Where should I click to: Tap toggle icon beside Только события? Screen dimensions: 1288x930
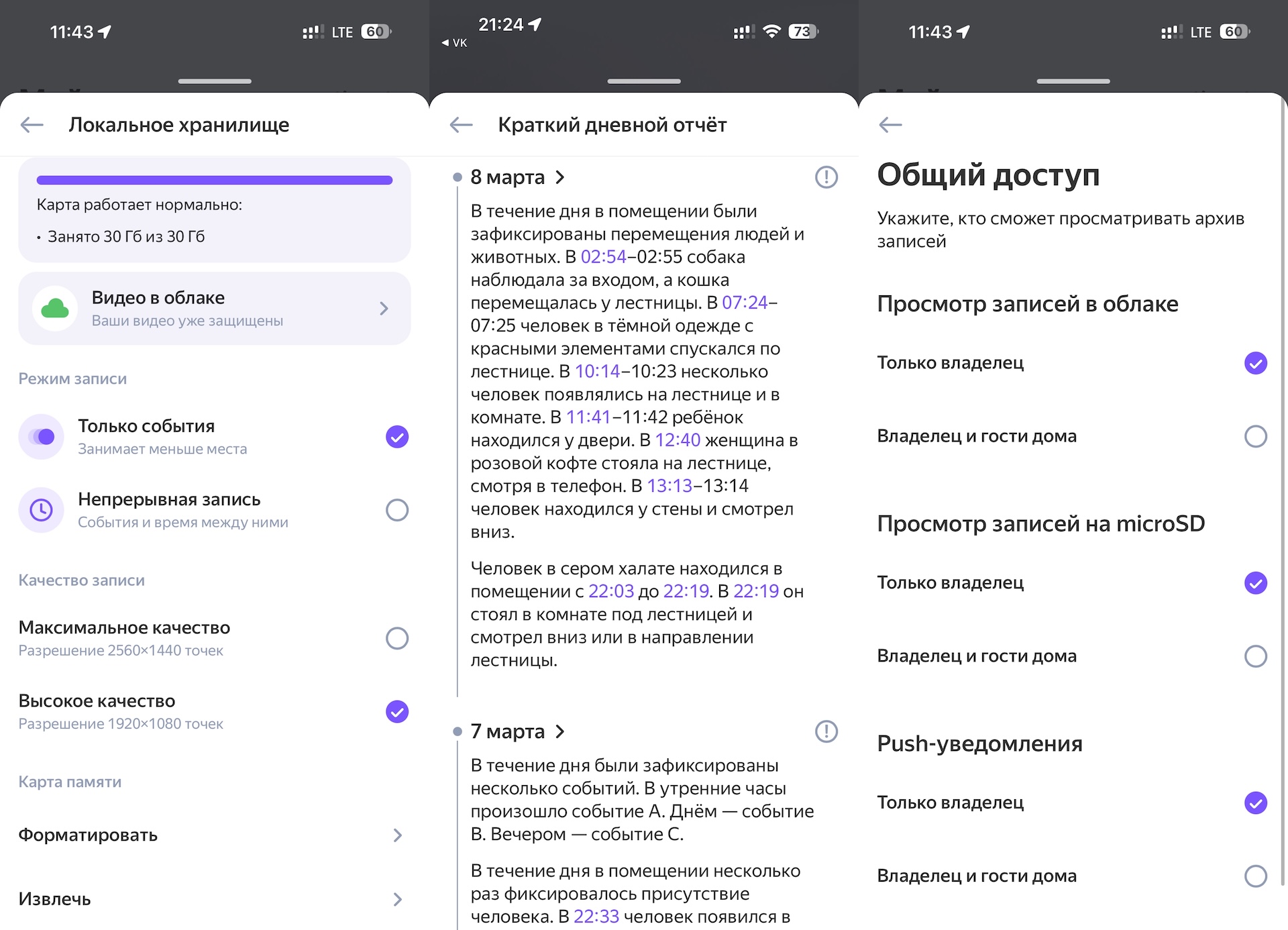point(42,437)
